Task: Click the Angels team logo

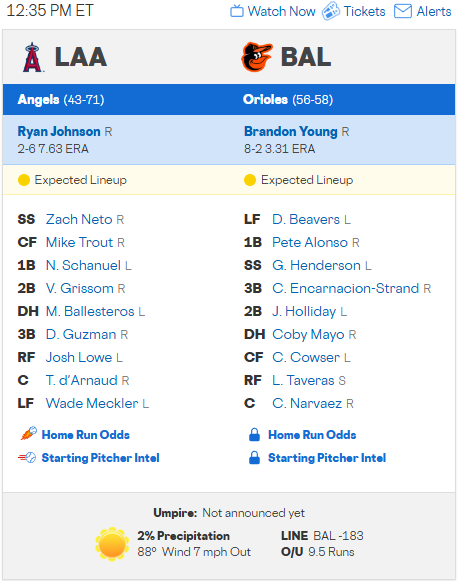Action: click(33, 57)
